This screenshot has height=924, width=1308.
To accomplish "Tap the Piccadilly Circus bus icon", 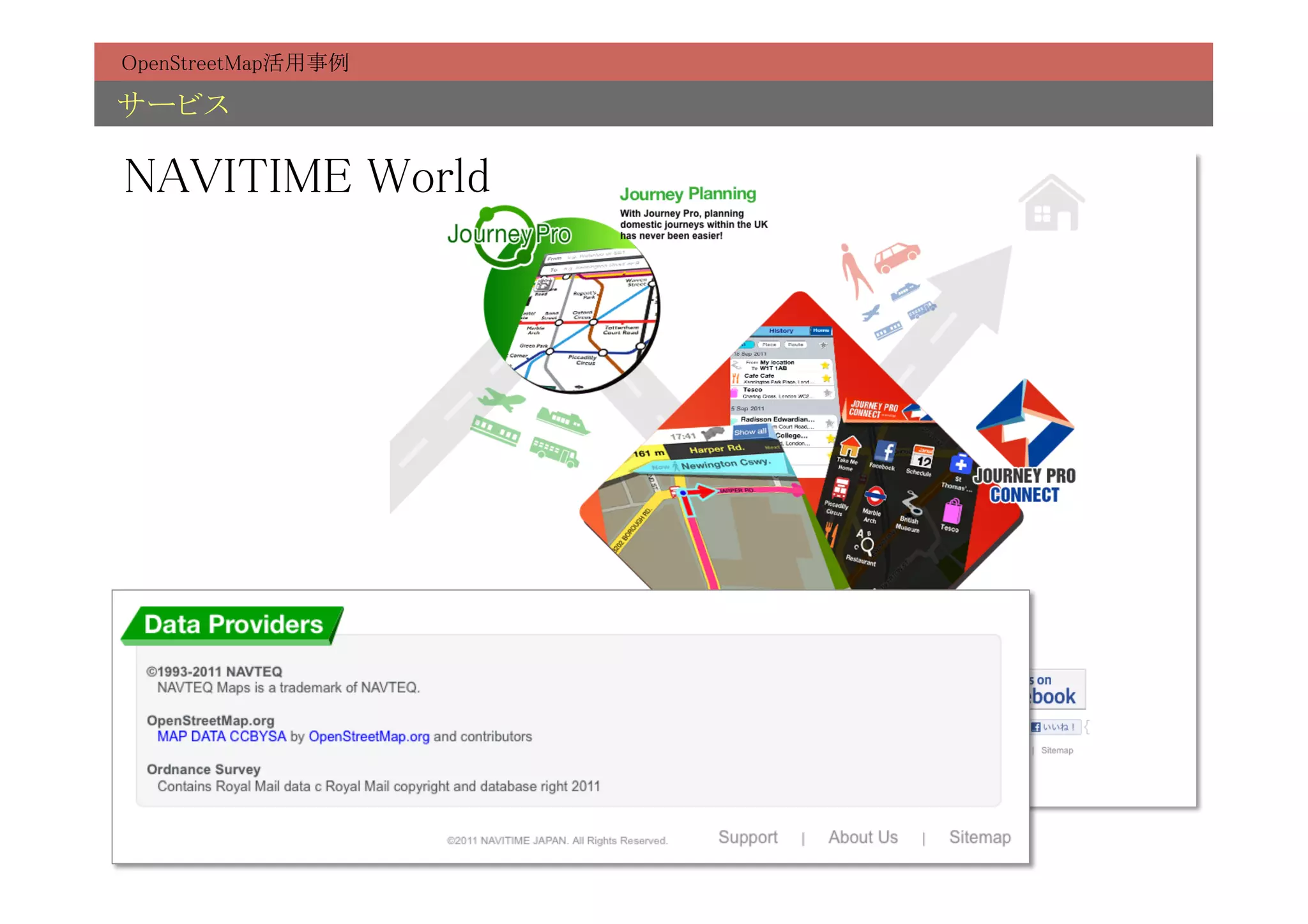I will coord(840,489).
